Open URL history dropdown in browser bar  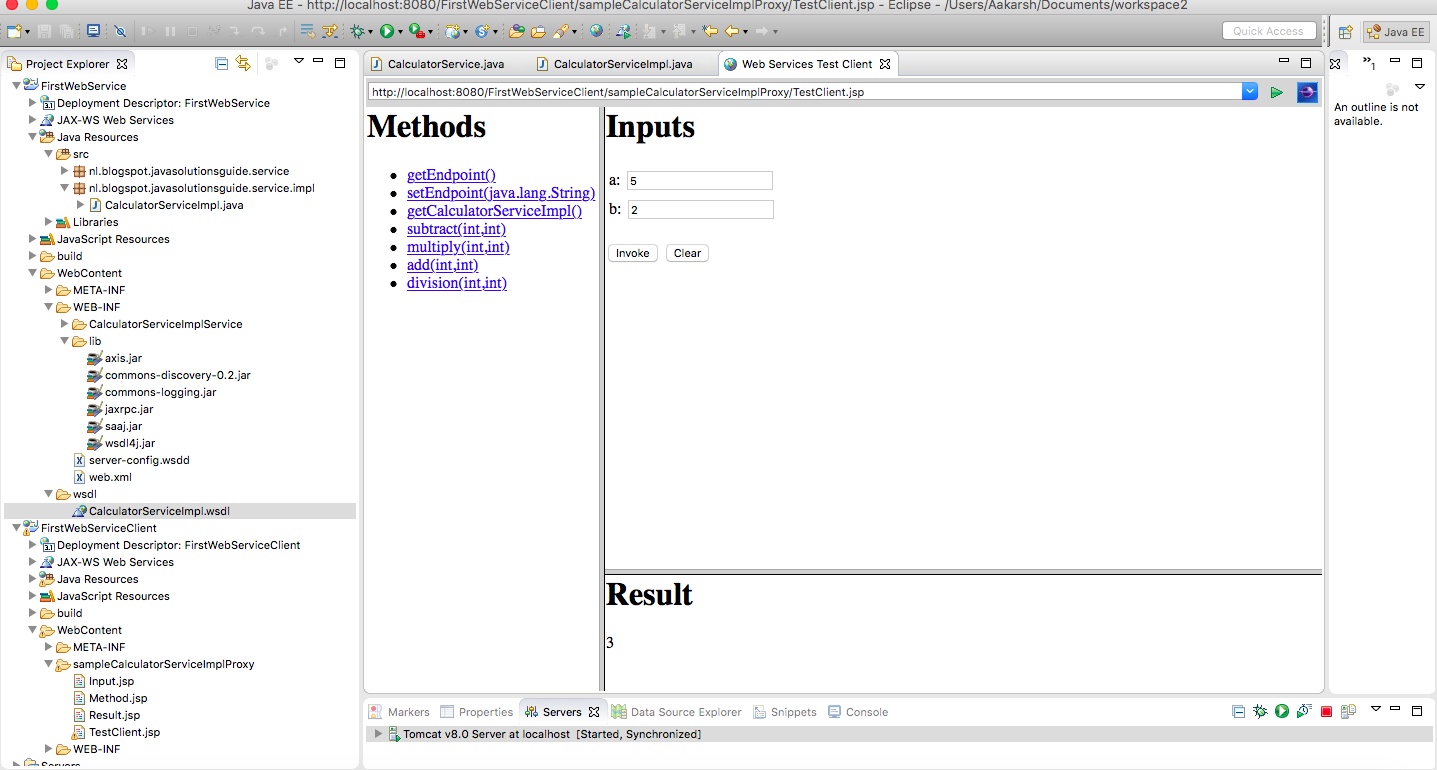[1250, 92]
